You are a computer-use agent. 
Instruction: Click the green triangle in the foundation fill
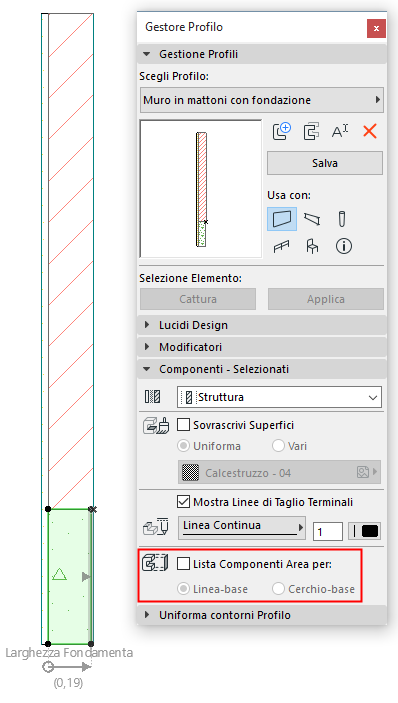point(59,574)
